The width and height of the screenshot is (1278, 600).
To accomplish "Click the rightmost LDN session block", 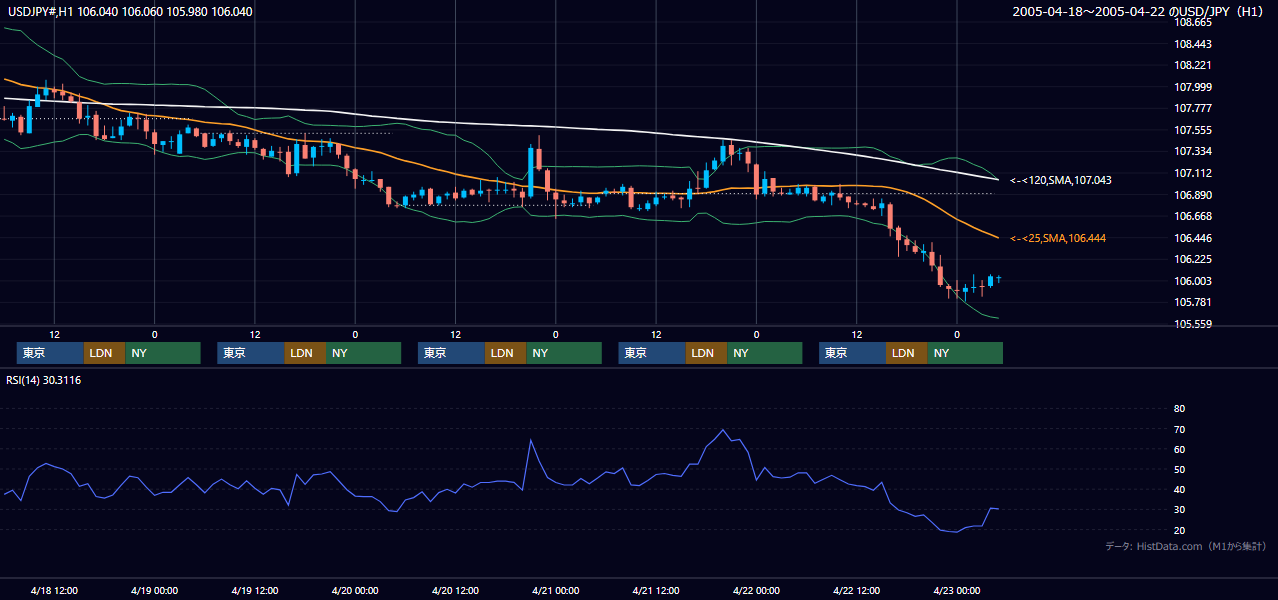I will pyautogui.click(x=907, y=353).
